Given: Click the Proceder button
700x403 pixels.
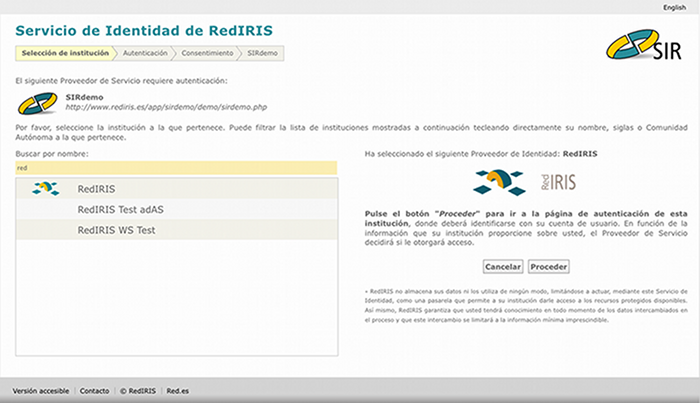Looking at the screenshot, I should click(549, 266).
